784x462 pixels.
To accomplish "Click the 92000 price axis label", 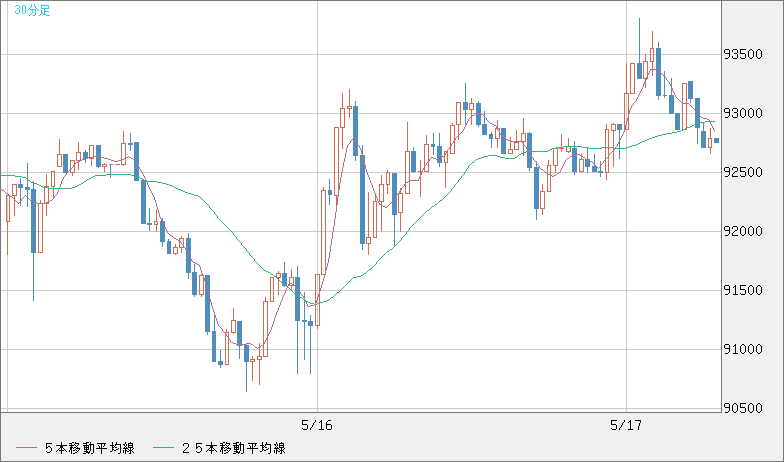I will 743,232.
